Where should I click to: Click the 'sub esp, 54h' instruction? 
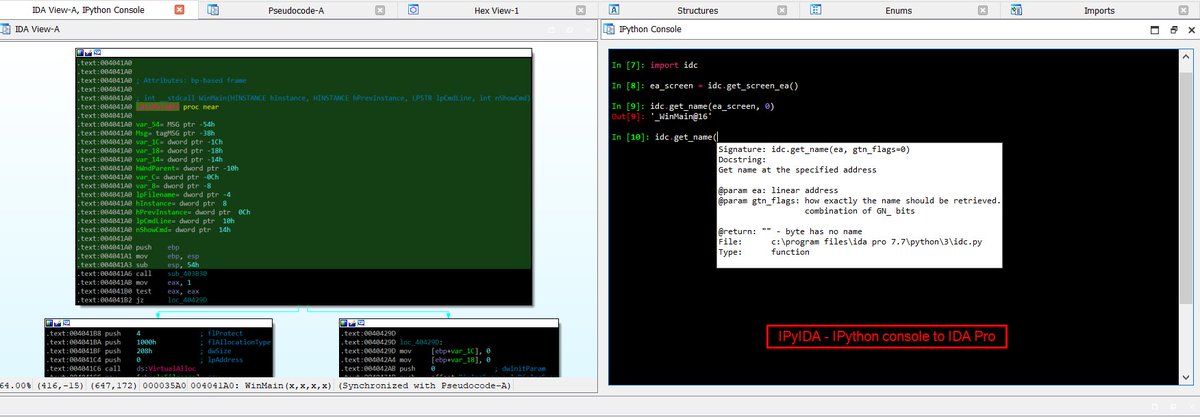click(x=168, y=265)
